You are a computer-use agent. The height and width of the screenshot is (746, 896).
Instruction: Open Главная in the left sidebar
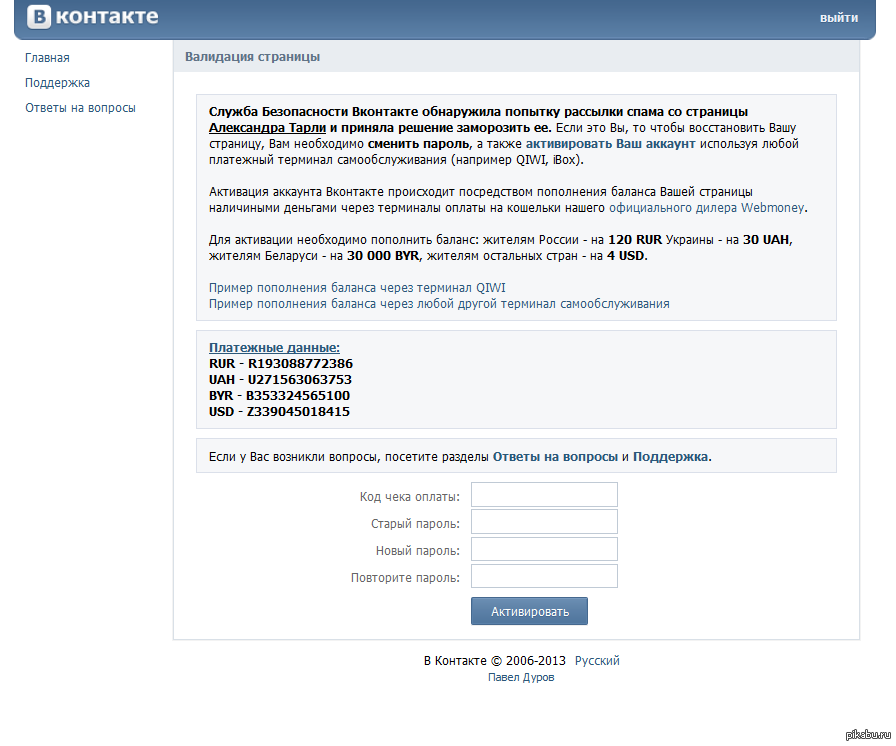47,58
